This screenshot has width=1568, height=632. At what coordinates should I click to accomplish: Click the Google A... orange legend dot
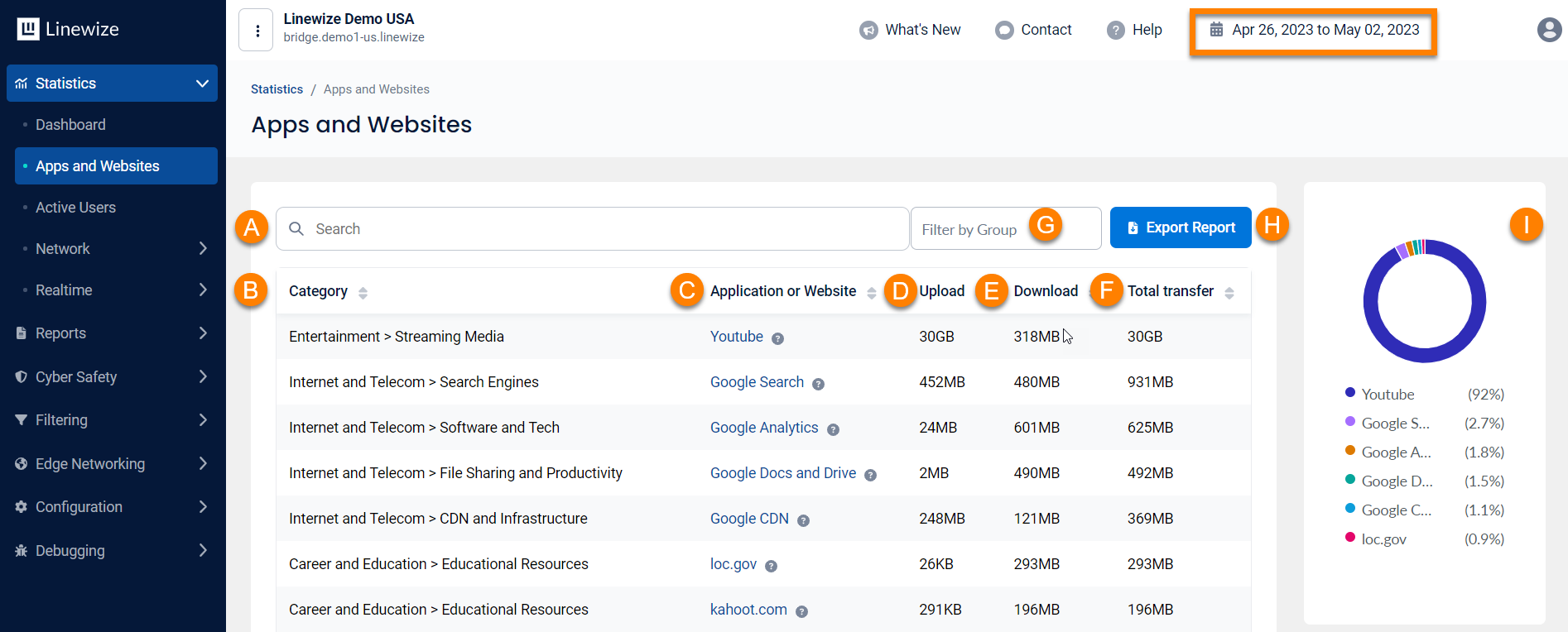[x=1350, y=450]
